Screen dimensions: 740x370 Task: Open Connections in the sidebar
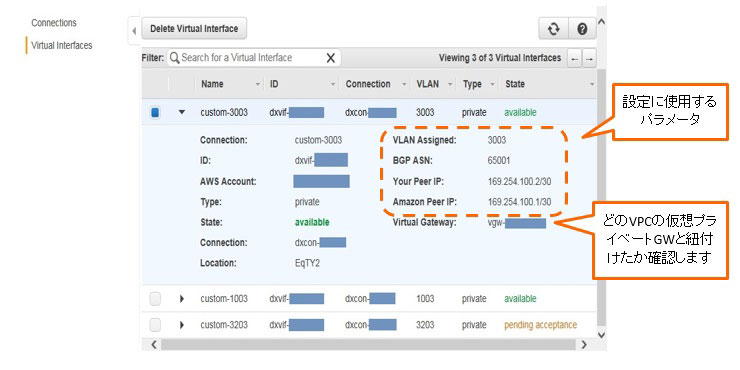(x=54, y=23)
